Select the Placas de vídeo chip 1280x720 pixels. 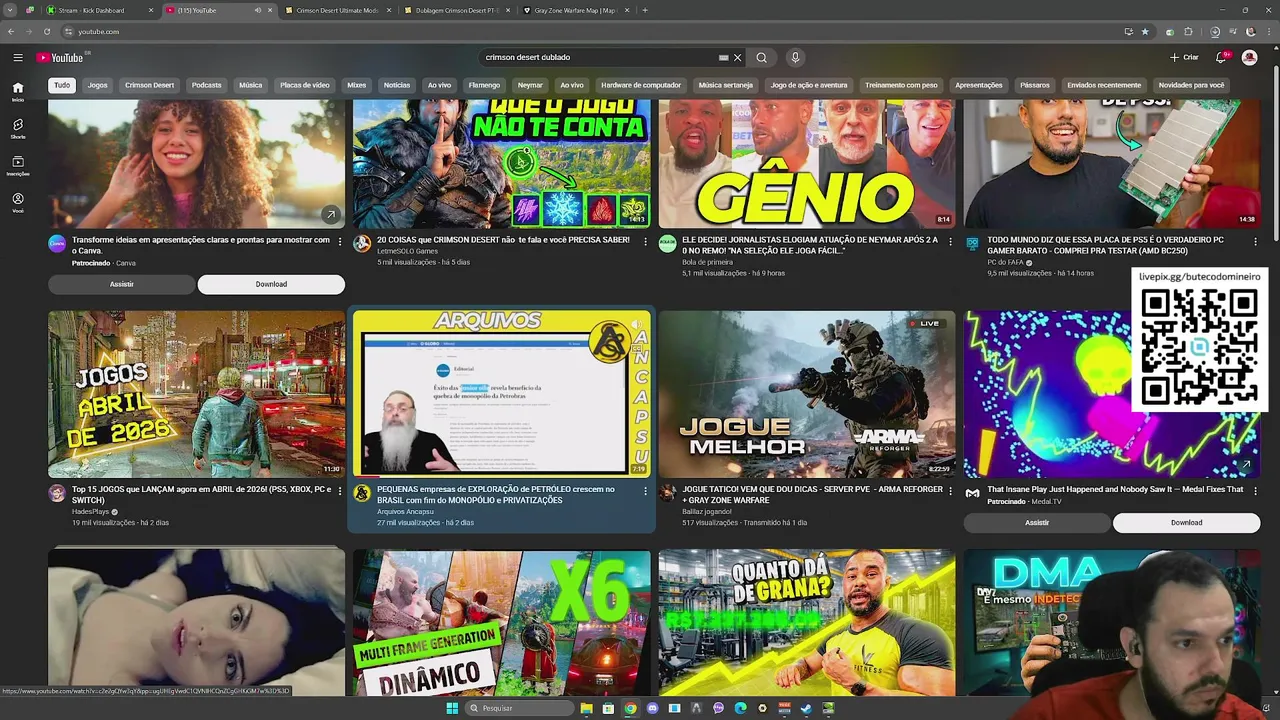[x=304, y=85]
